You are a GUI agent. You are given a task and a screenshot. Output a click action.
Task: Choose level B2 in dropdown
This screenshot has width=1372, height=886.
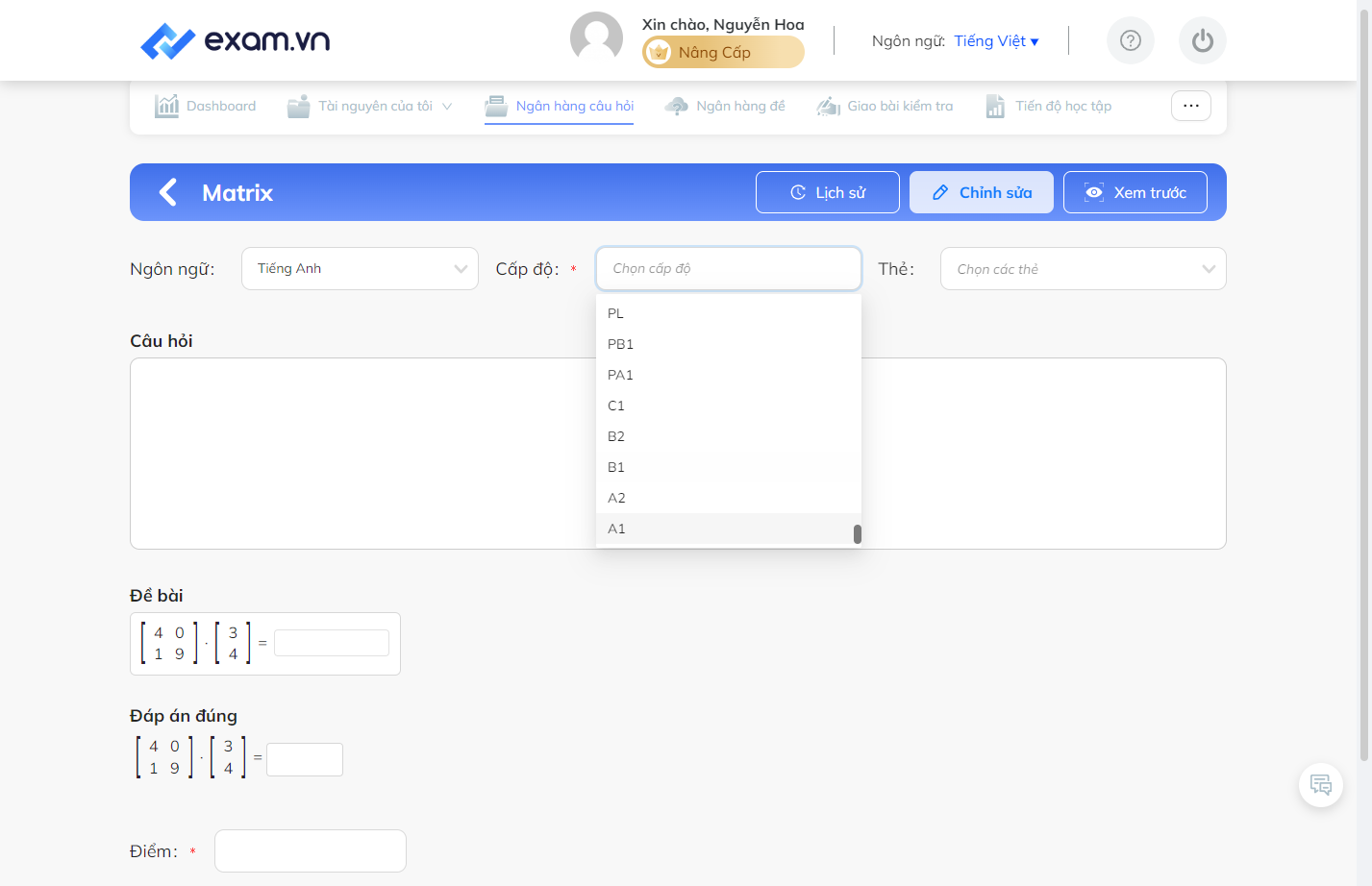[729, 436]
